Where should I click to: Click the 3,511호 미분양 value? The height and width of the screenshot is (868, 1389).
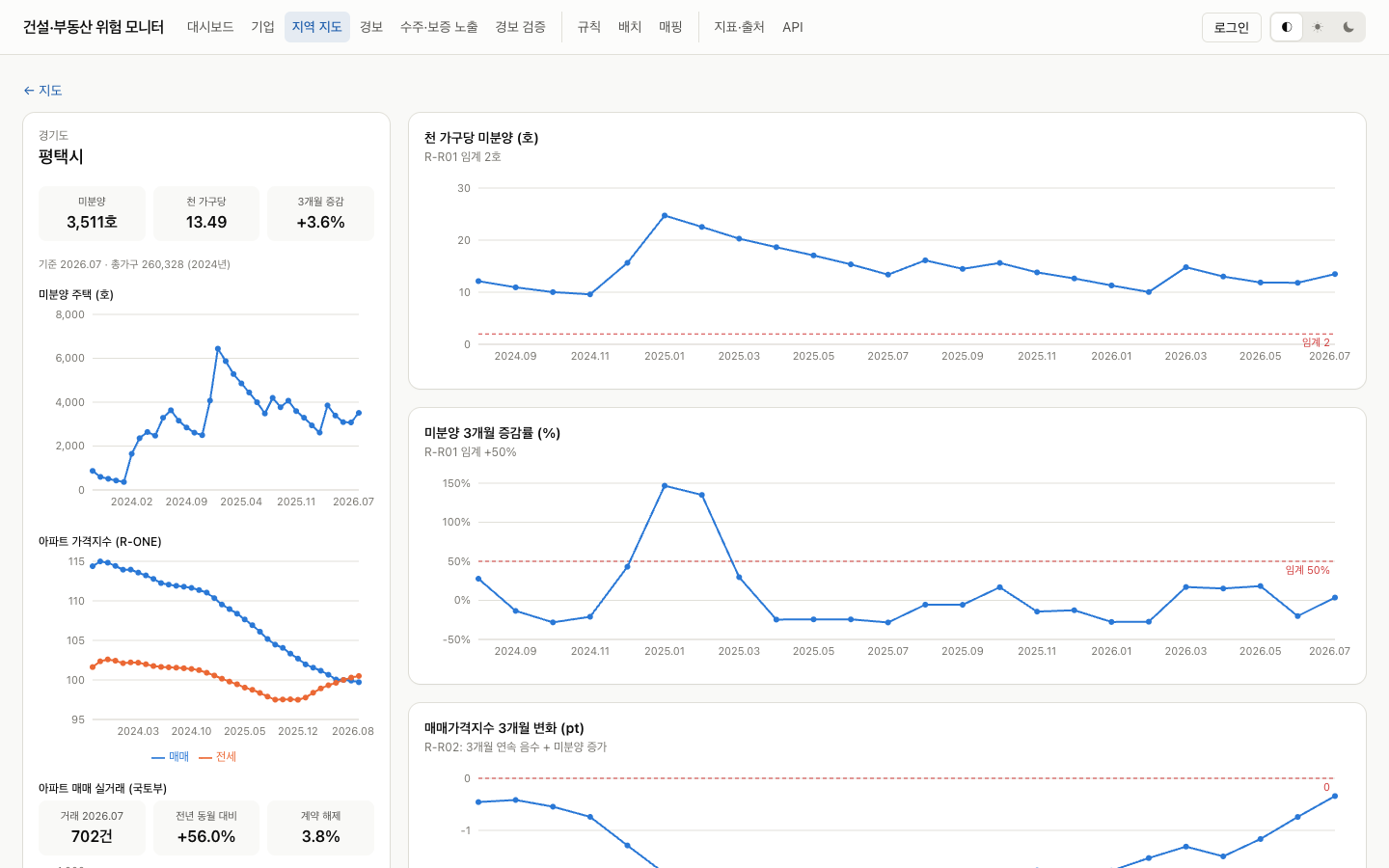pos(92,222)
